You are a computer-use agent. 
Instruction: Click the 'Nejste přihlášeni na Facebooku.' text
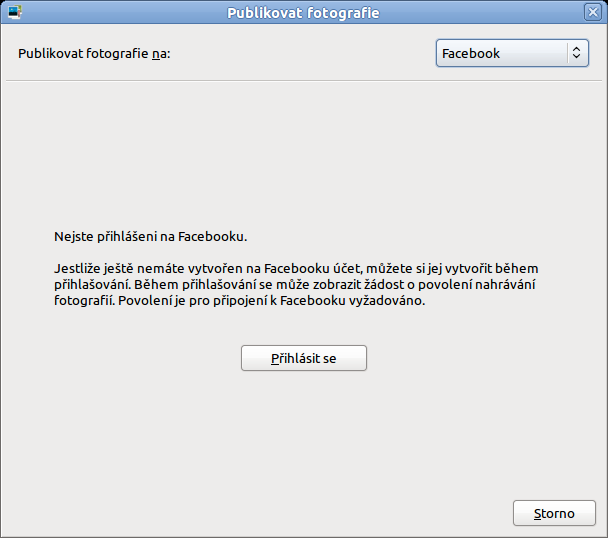click(x=150, y=236)
